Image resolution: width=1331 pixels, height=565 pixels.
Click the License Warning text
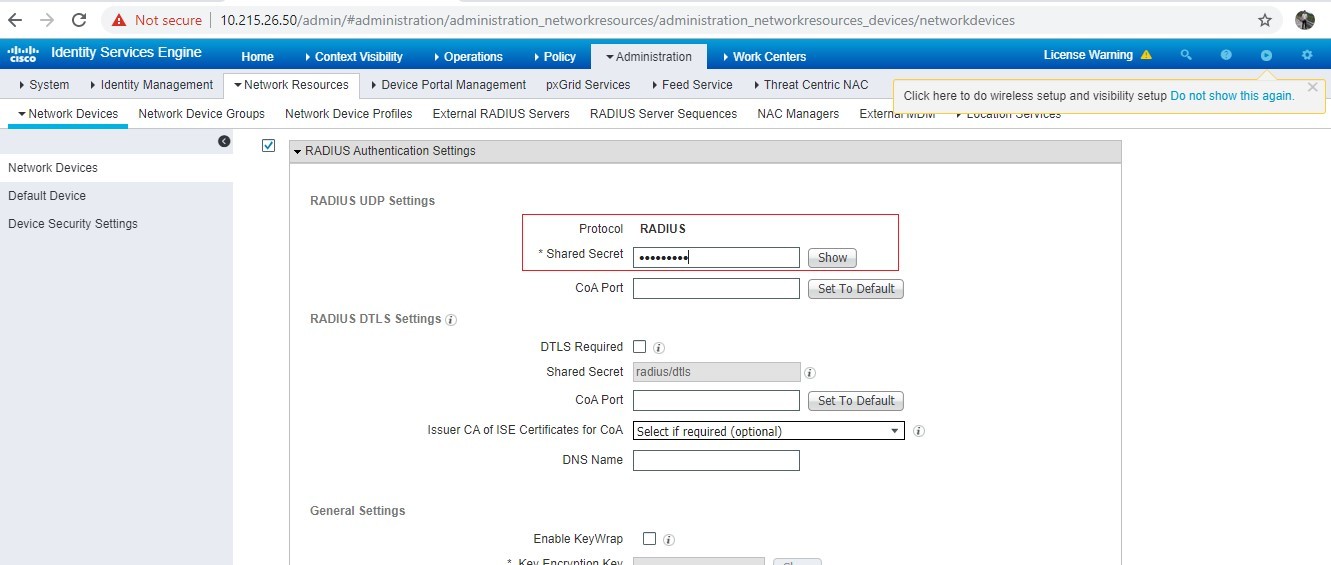pyautogui.click(x=1088, y=55)
